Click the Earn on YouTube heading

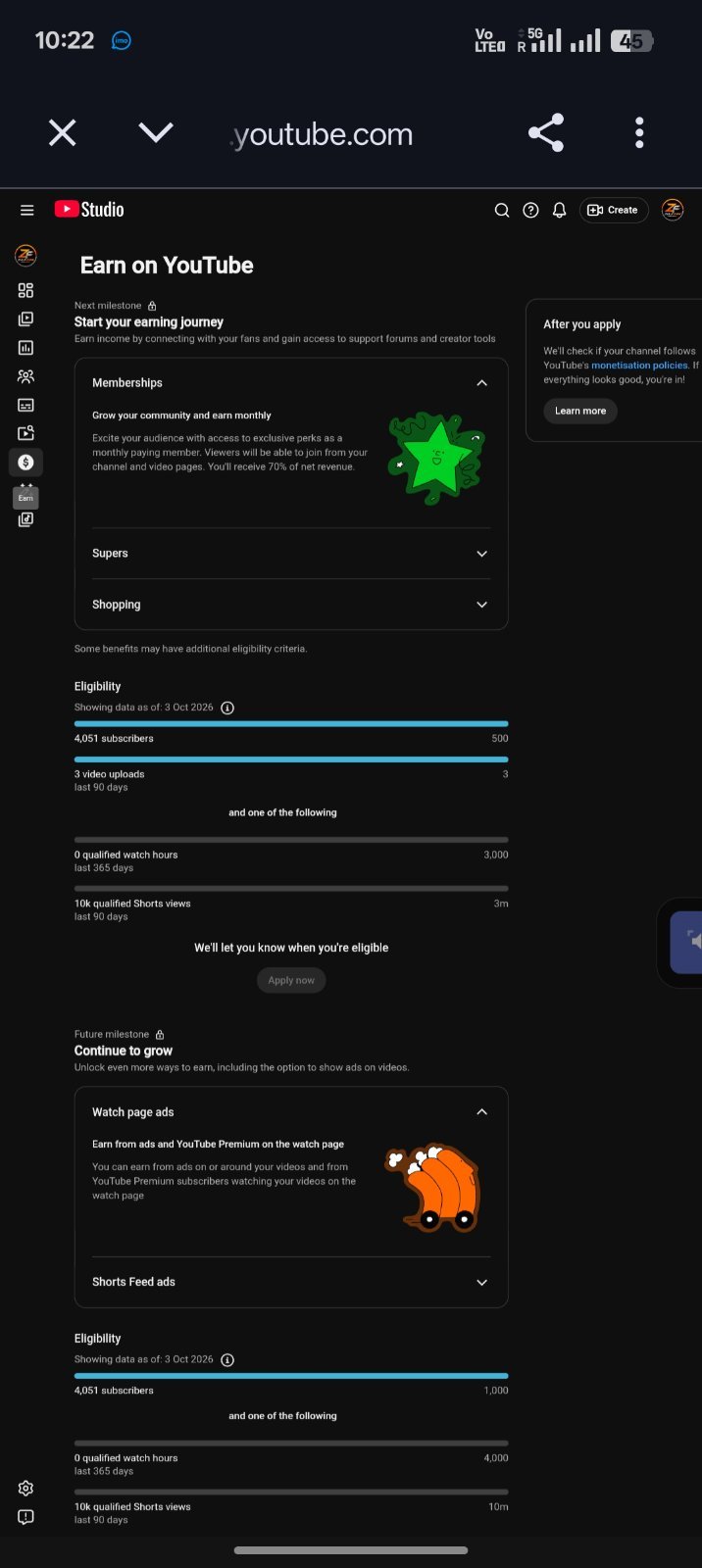[167, 266]
